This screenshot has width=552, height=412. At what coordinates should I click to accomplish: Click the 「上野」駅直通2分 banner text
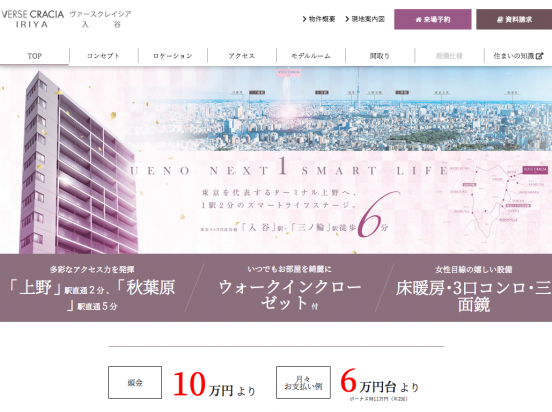tap(92, 295)
